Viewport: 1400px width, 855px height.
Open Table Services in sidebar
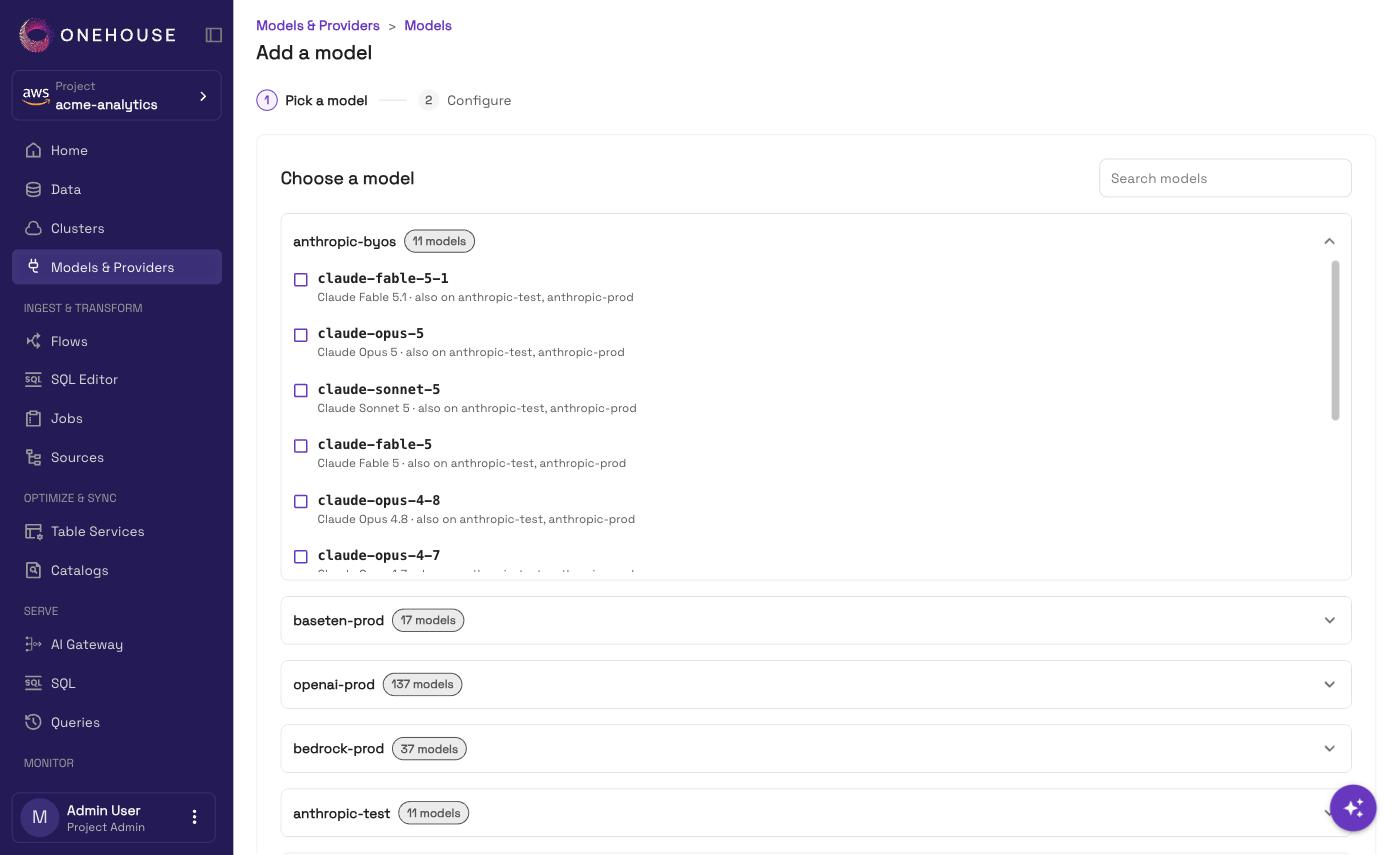tap(117, 531)
